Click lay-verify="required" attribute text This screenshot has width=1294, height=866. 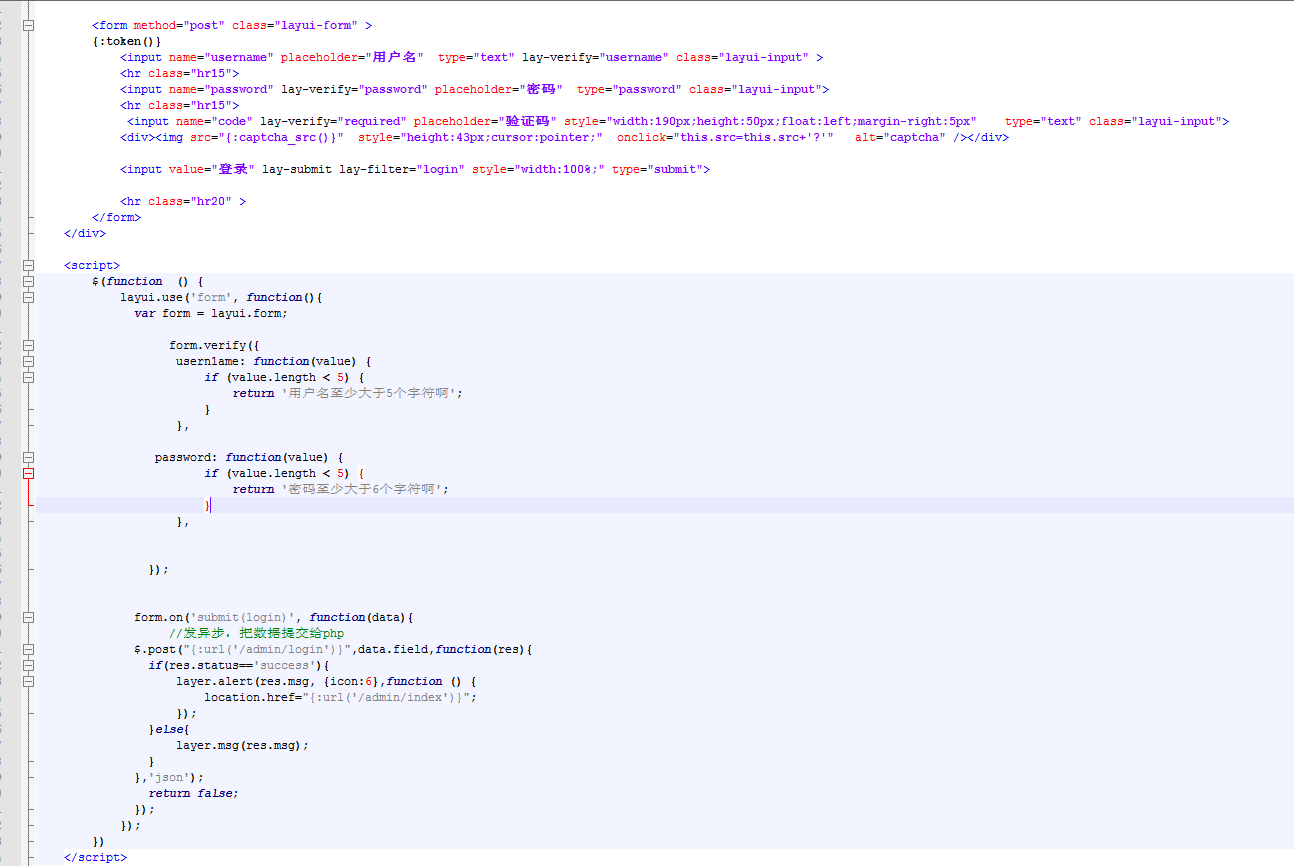click(333, 121)
